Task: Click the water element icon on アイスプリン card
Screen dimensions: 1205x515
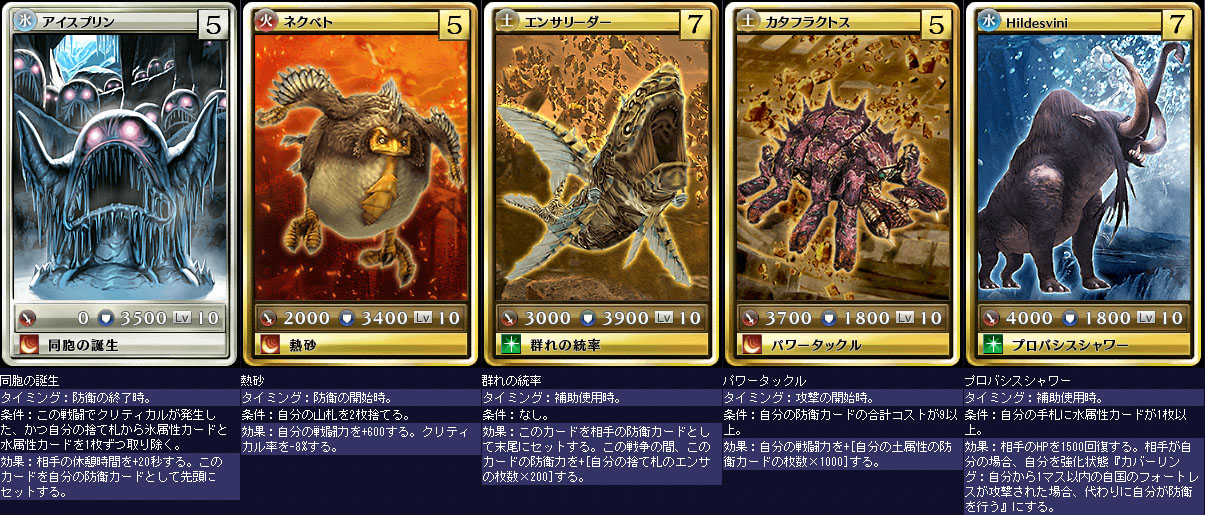Action: point(27,21)
